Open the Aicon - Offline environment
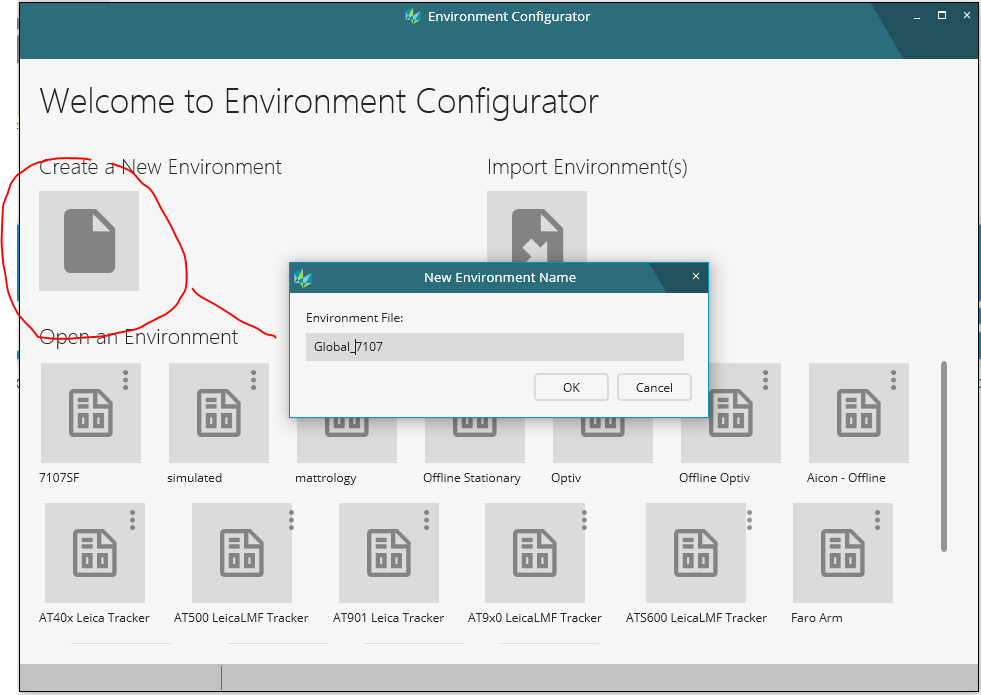The height and width of the screenshot is (695, 981). point(858,413)
